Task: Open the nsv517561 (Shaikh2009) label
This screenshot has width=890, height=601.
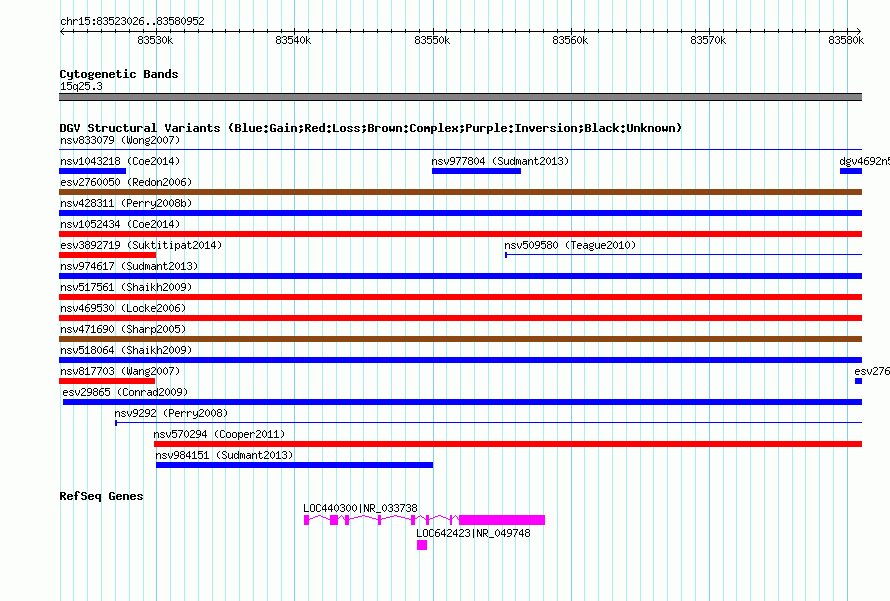Action: 126,287
